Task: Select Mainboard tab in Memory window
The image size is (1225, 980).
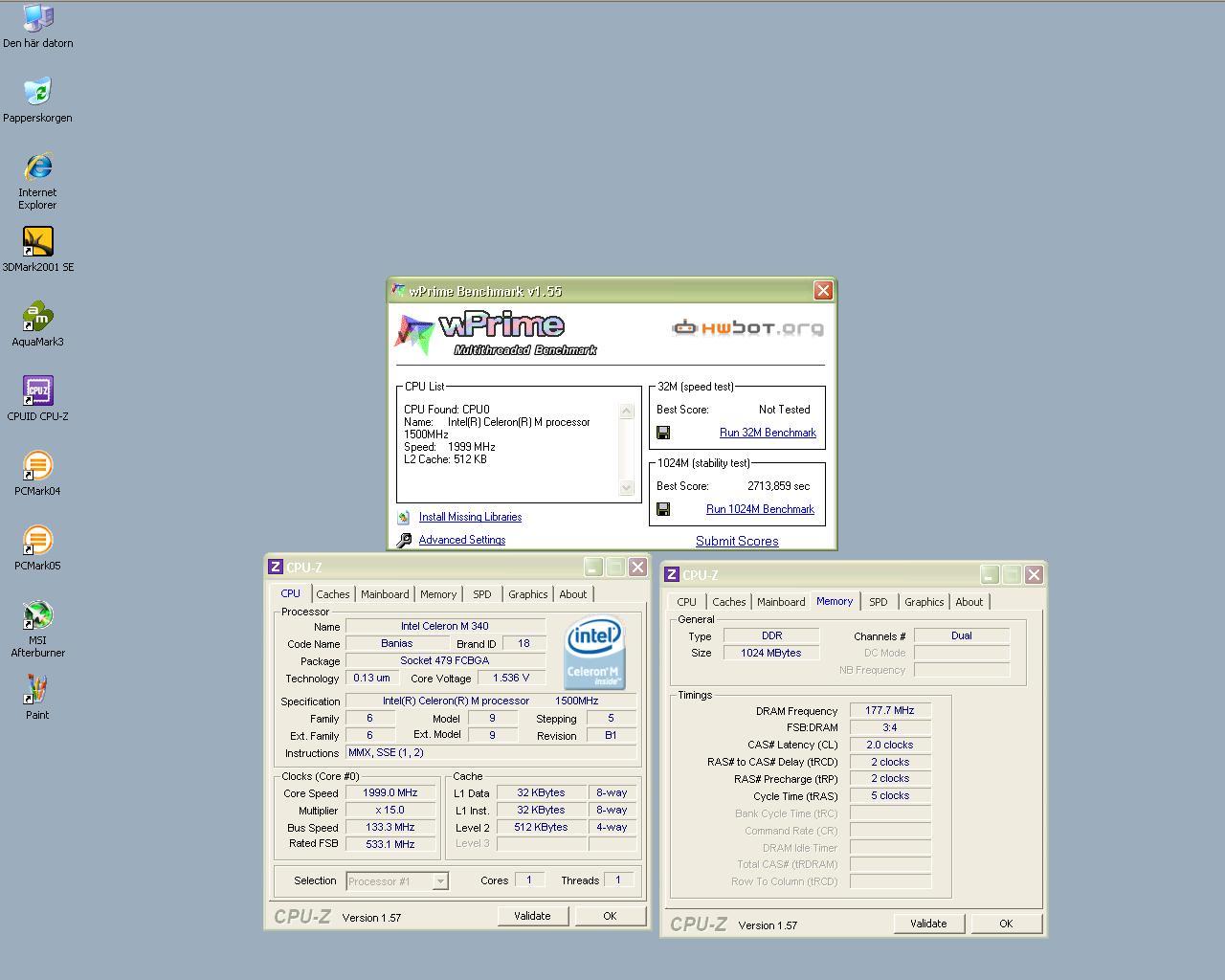Action: [x=781, y=602]
